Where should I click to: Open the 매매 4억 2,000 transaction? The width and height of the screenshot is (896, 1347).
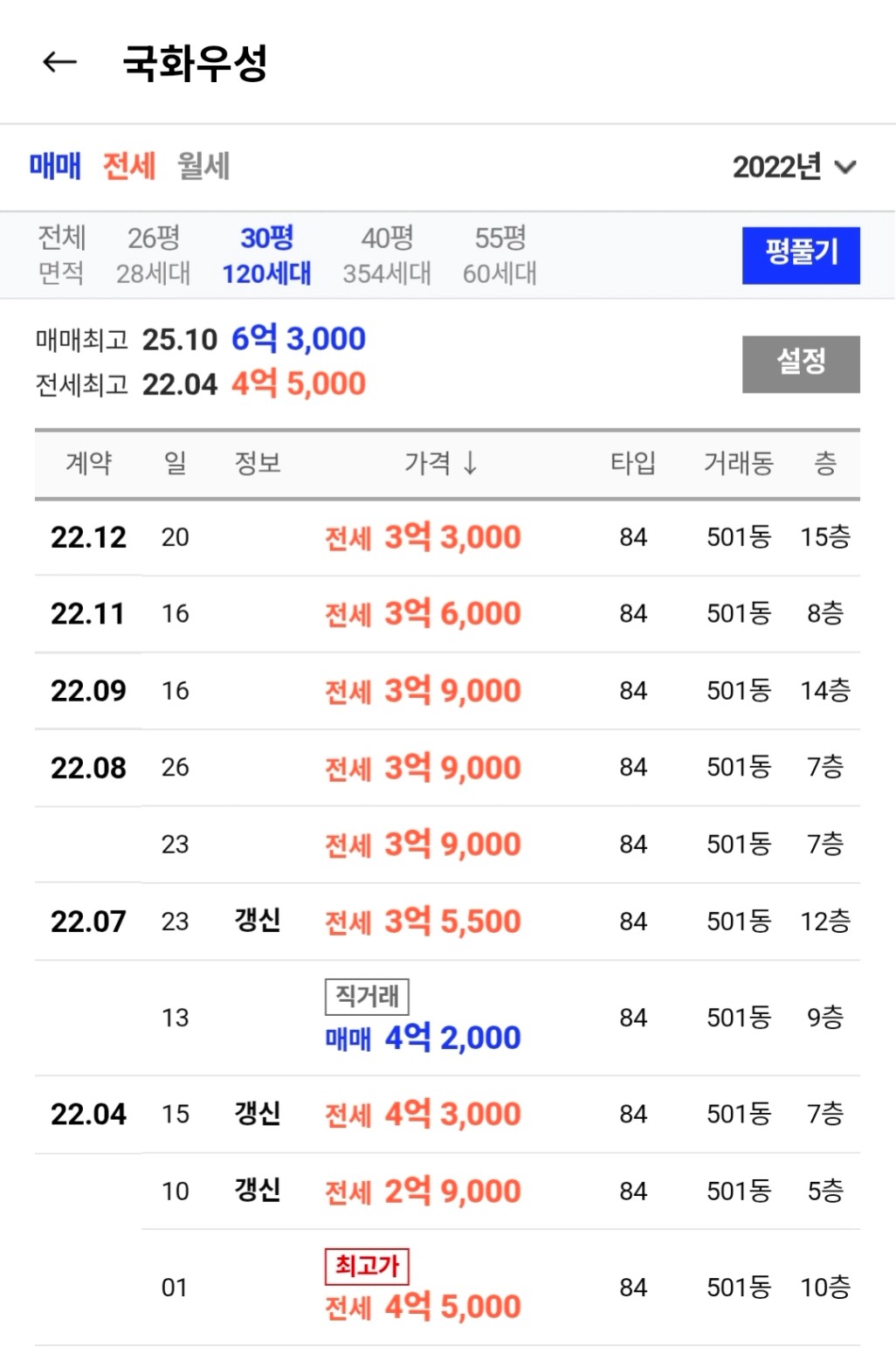(x=423, y=1038)
